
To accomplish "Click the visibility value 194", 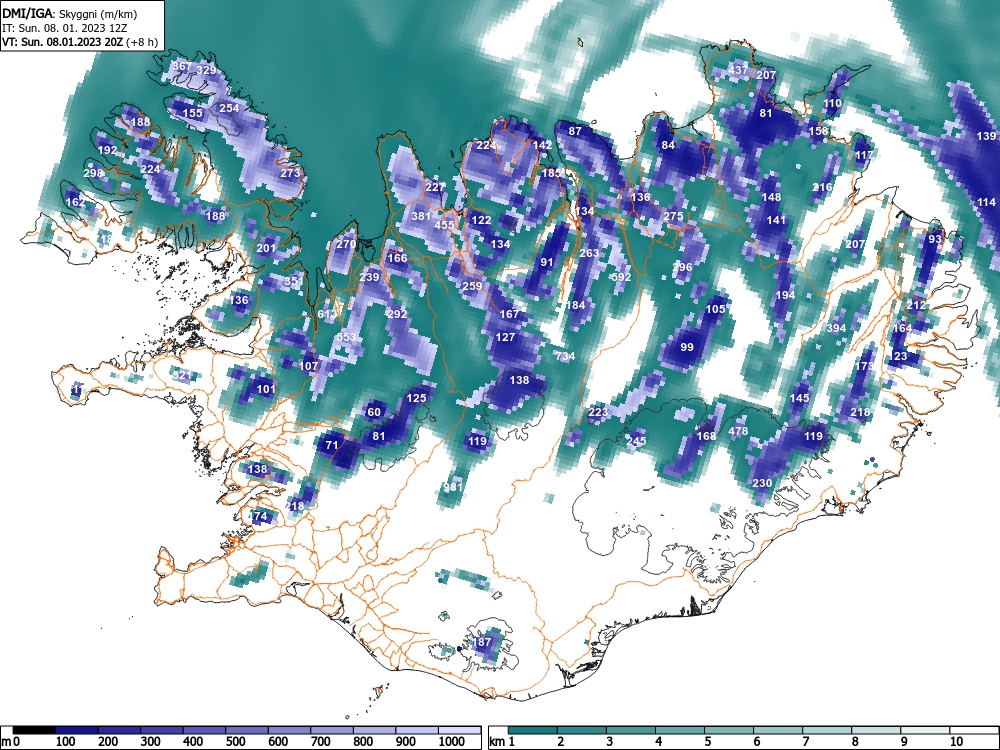I will pyautogui.click(x=785, y=295).
